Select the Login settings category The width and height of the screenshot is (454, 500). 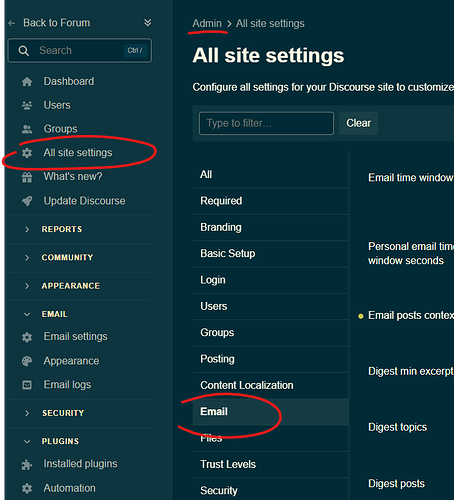pyautogui.click(x=270, y=280)
